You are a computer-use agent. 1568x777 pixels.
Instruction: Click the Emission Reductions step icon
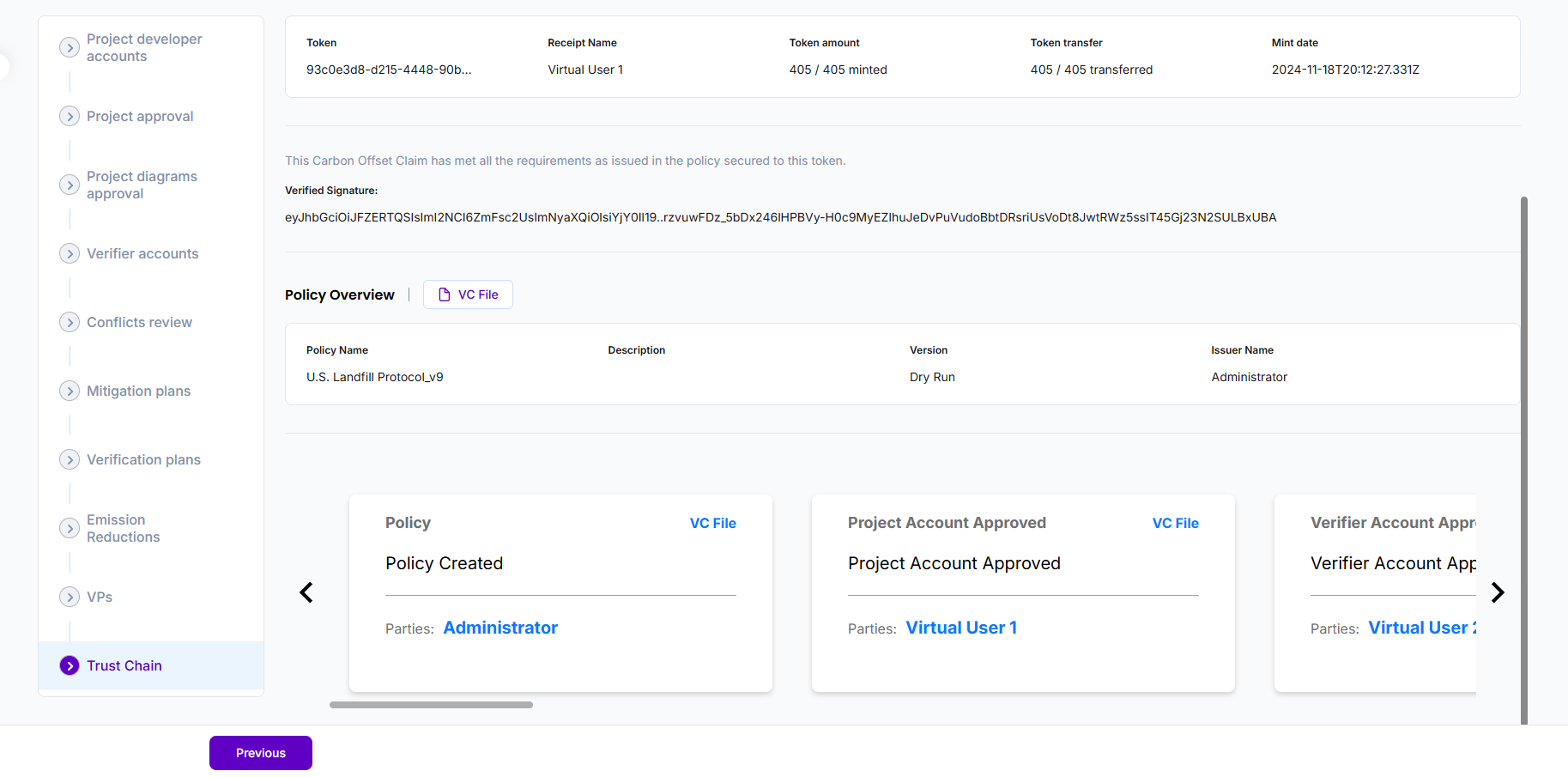(x=70, y=529)
